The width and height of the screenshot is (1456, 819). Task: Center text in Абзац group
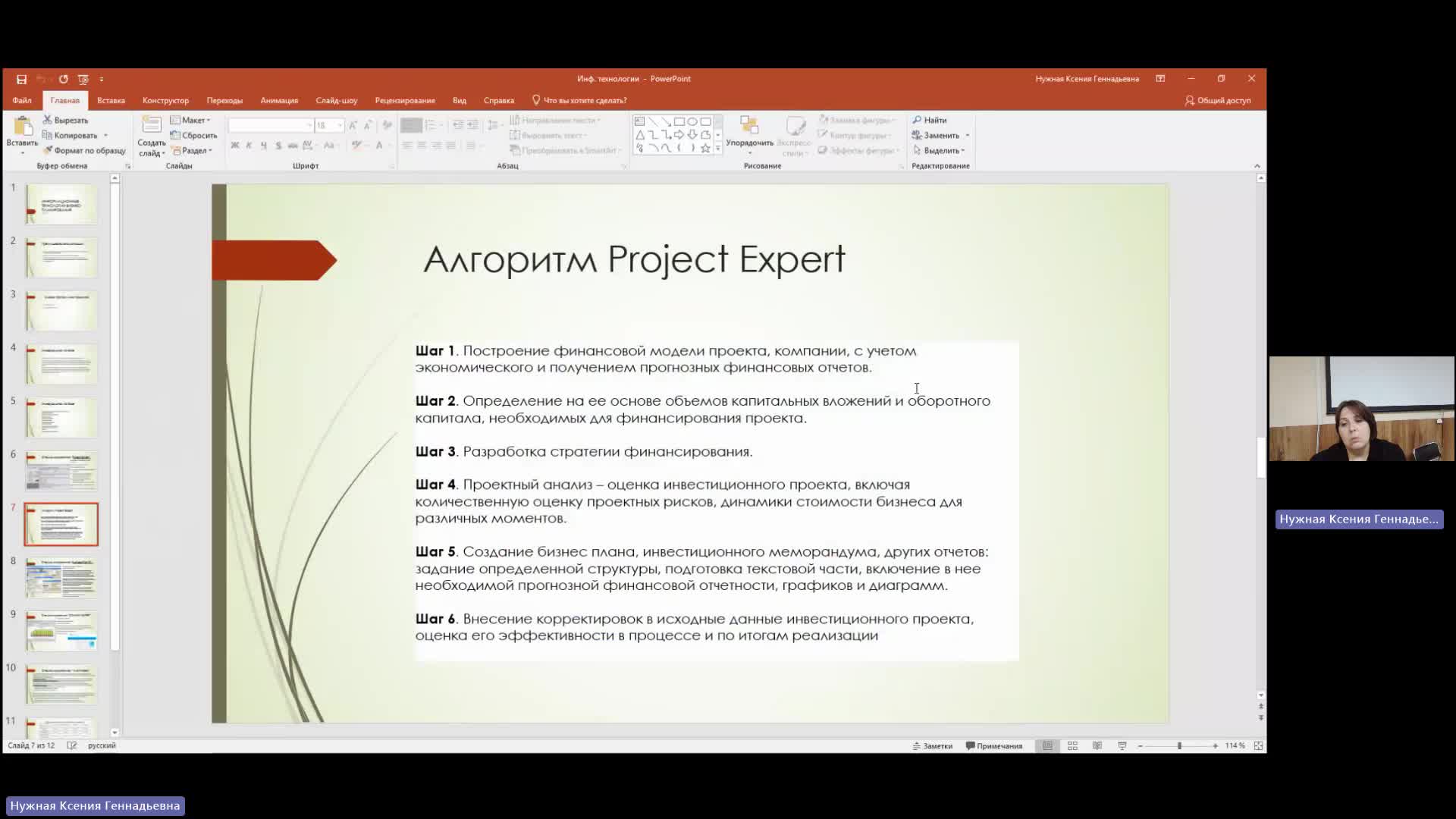pyautogui.click(x=422, y=146)
